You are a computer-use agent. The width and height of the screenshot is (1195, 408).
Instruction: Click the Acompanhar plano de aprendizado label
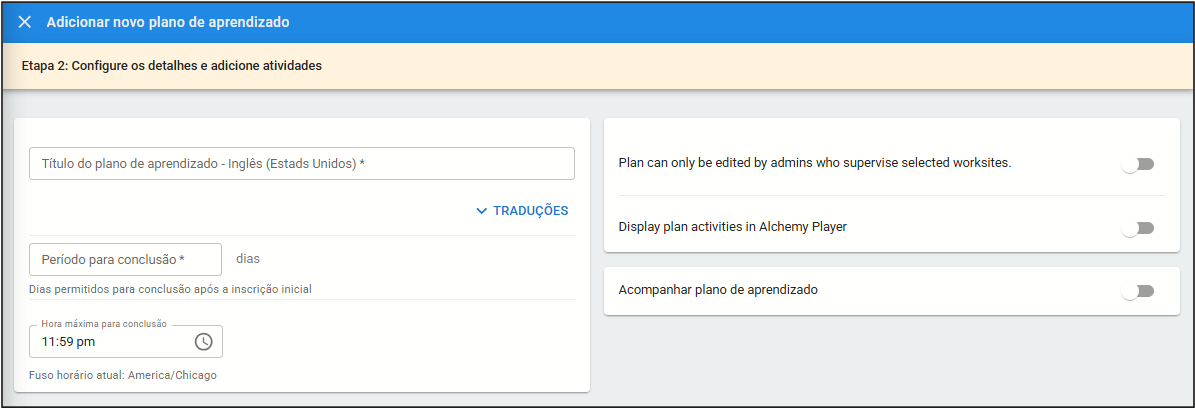point(718,290)
